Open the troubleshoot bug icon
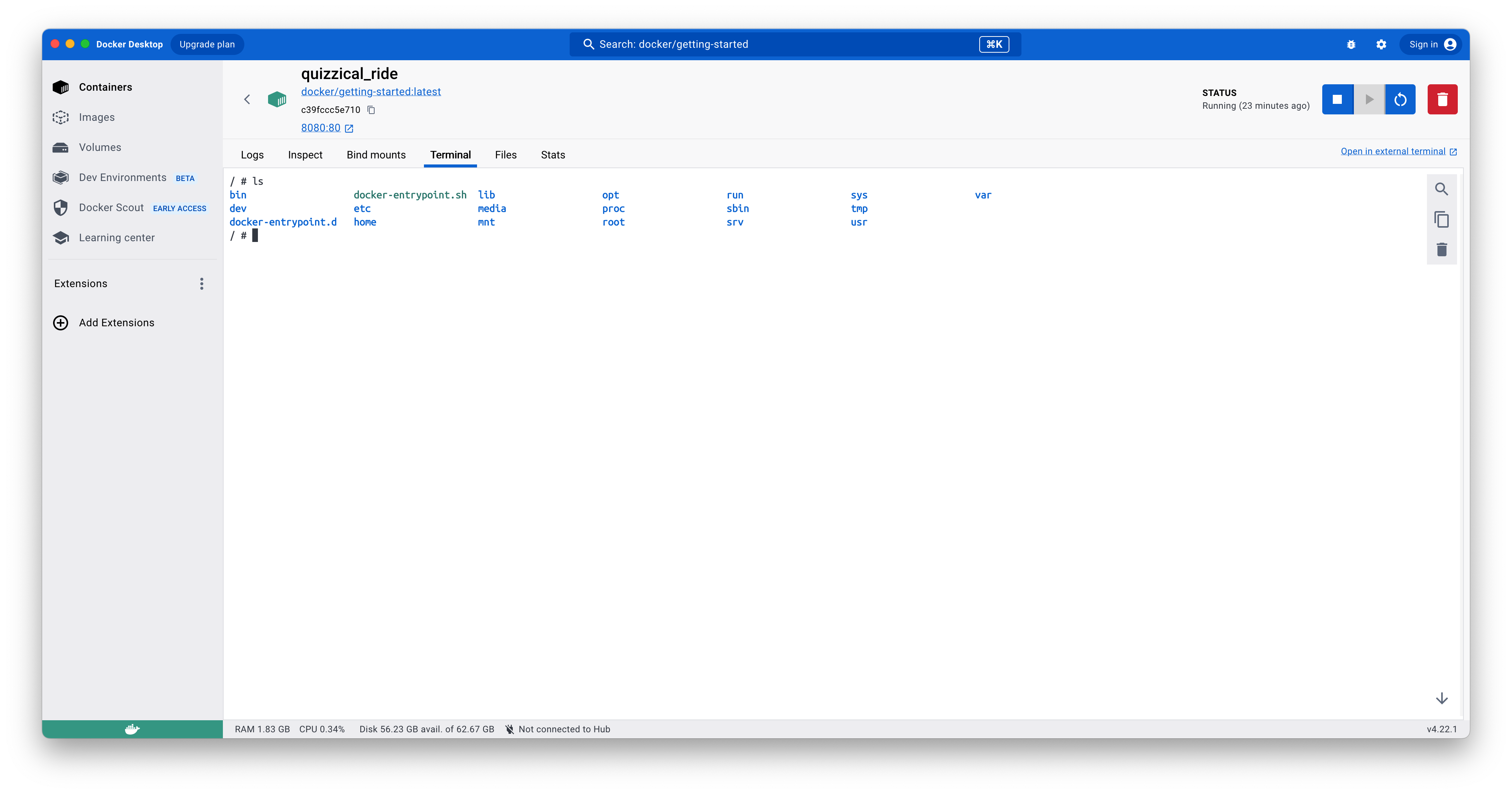 [1350, 45]
